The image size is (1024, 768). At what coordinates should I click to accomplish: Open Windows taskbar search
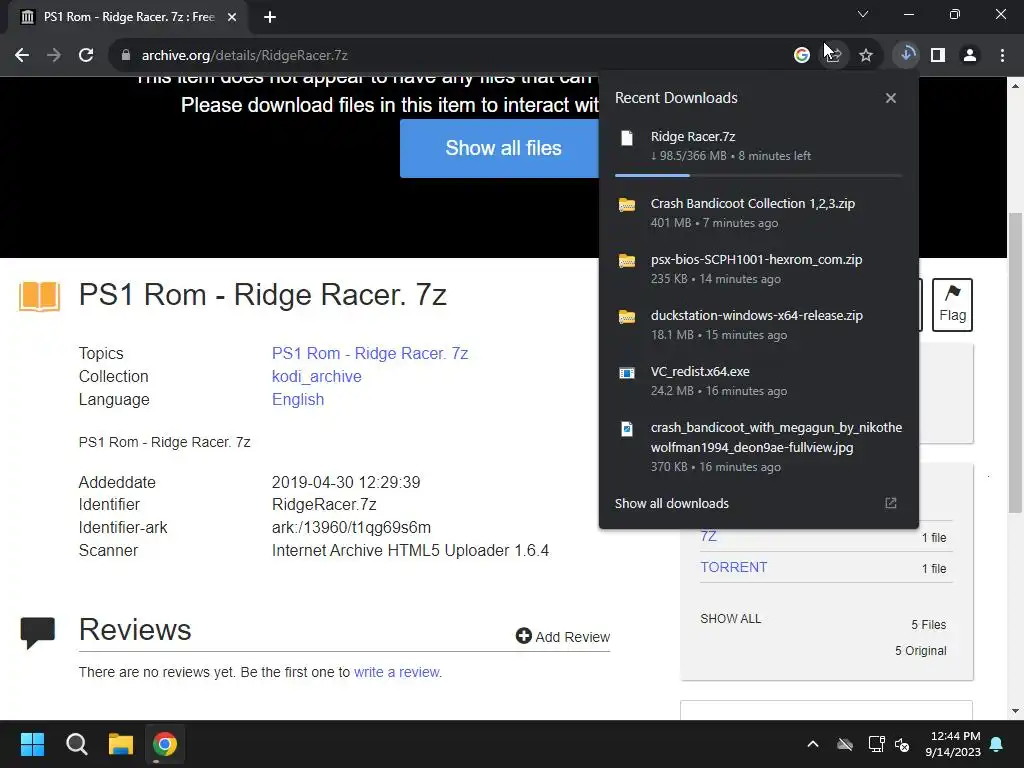point(76,744)
